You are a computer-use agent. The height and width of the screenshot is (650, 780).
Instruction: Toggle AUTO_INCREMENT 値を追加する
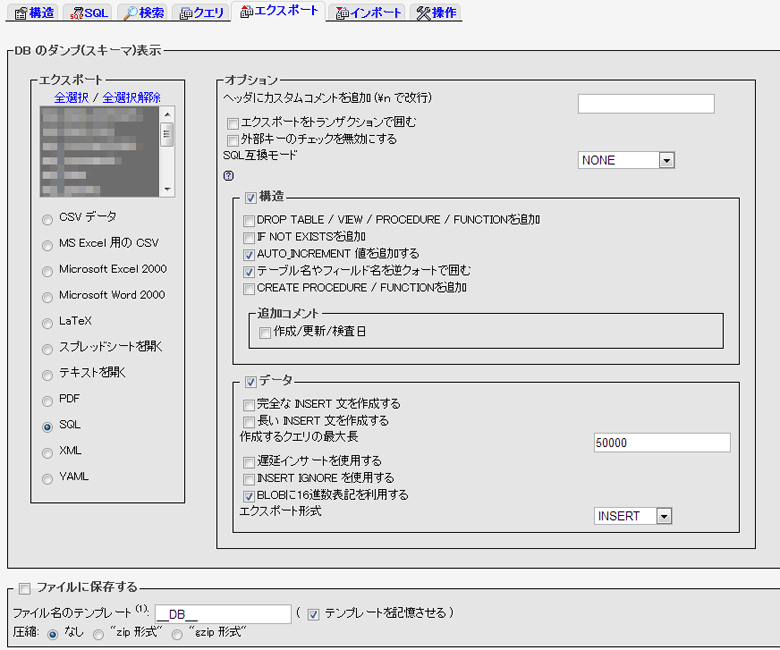[249, 255]
